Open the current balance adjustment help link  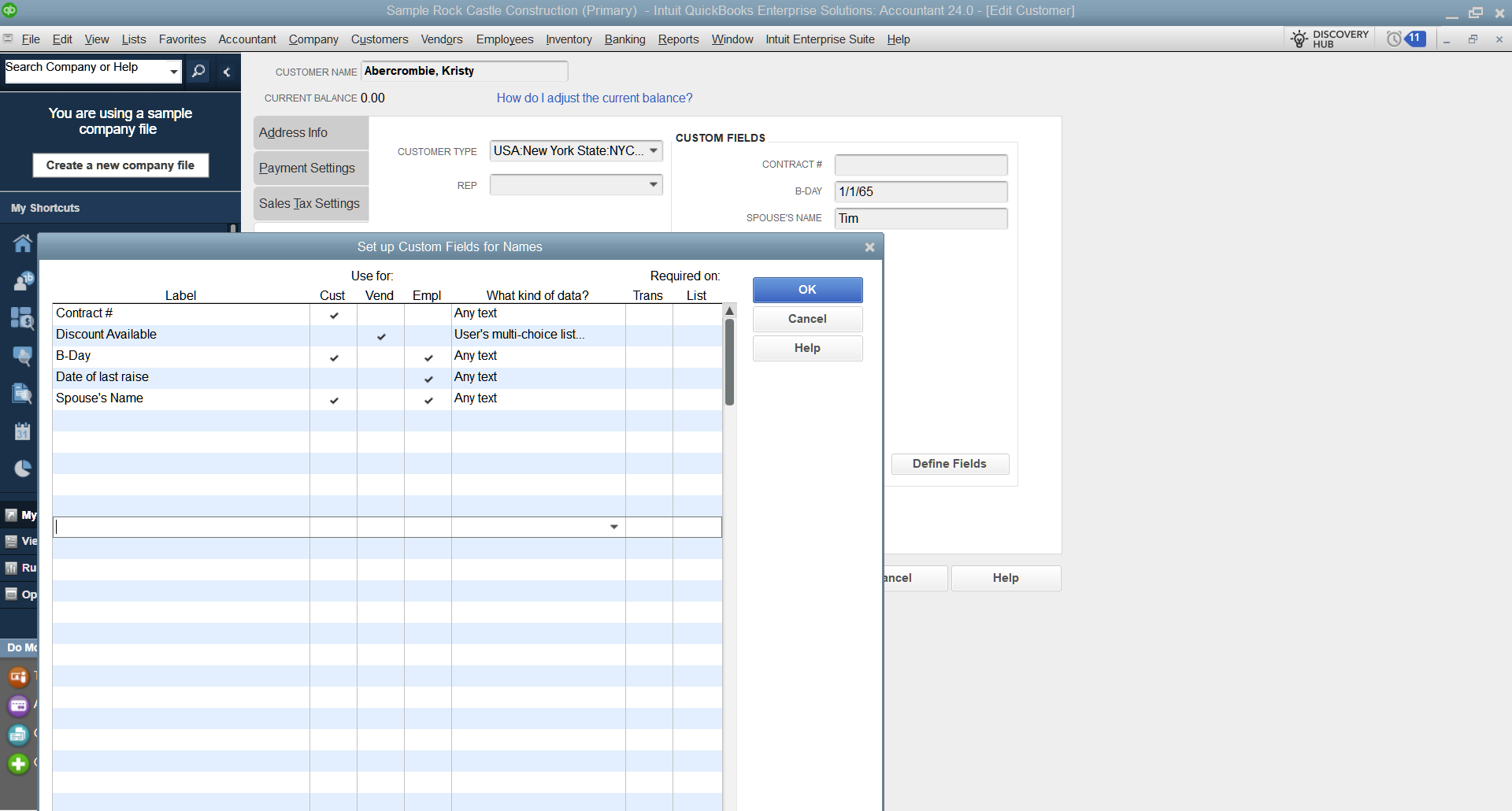click(x=595, y=98)
